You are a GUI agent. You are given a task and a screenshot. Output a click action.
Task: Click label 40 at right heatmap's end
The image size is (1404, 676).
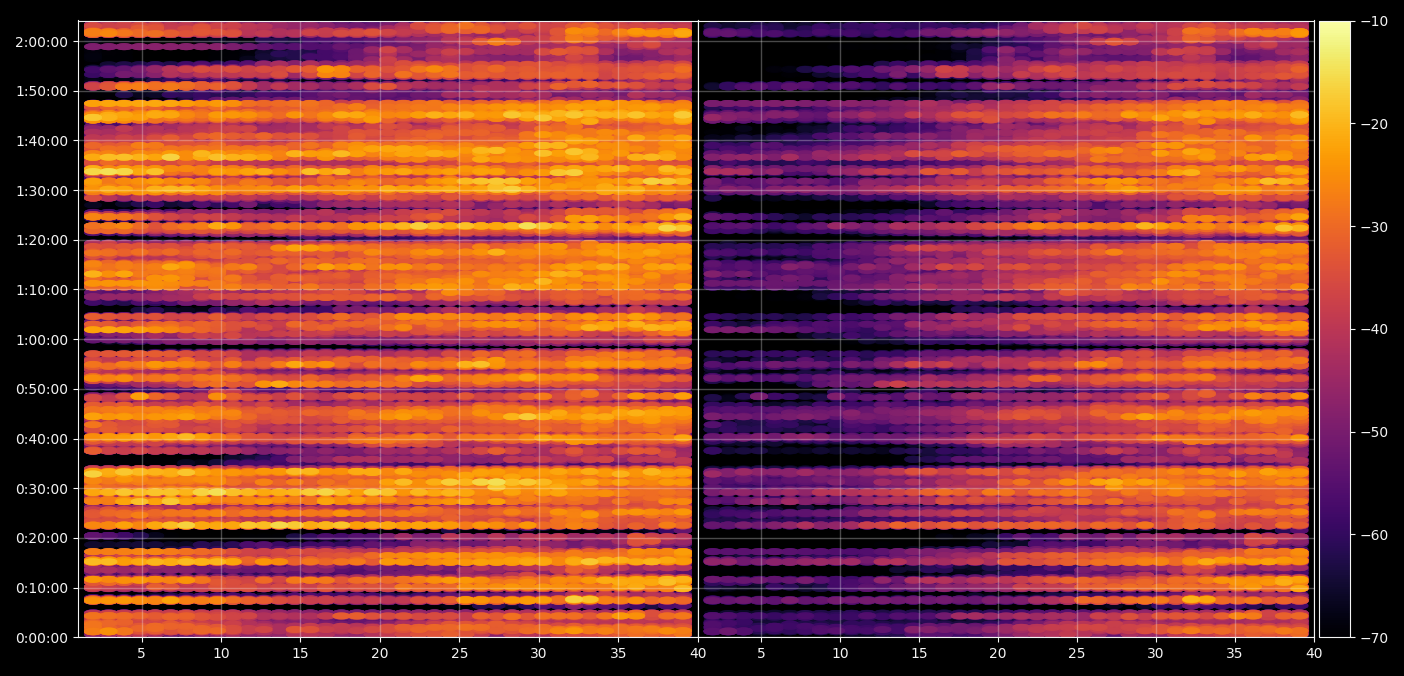coord(1314,653)
